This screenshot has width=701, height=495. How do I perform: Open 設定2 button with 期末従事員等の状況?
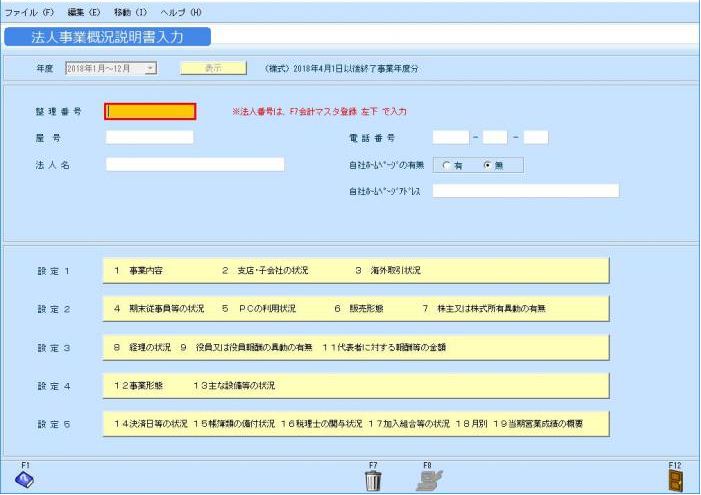tap(356, 309)
